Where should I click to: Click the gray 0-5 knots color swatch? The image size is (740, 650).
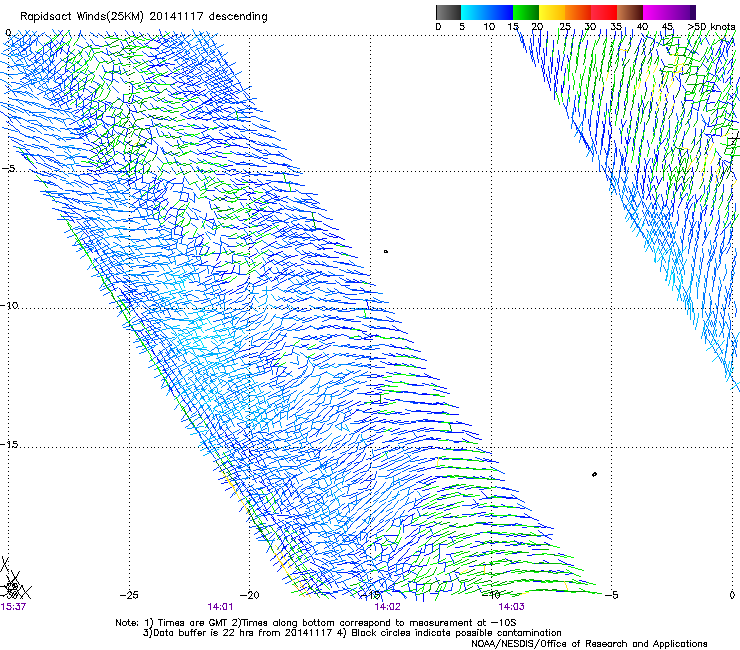(x=448, y=12)
